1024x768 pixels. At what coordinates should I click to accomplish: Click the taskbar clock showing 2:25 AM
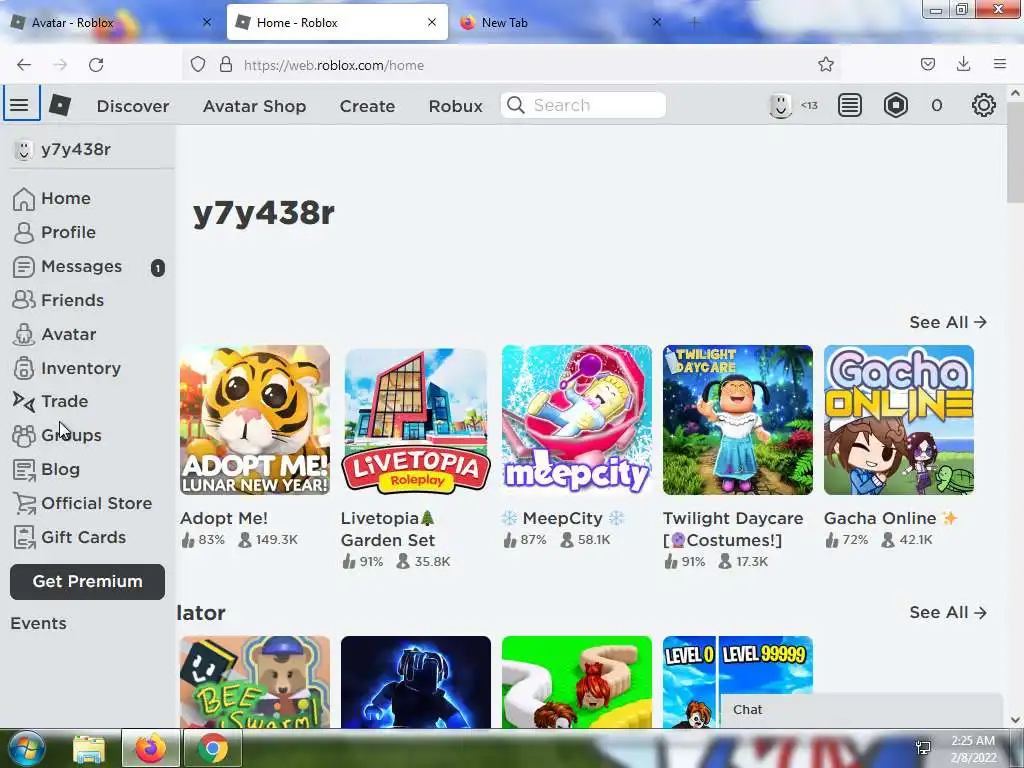pos(972,749)
